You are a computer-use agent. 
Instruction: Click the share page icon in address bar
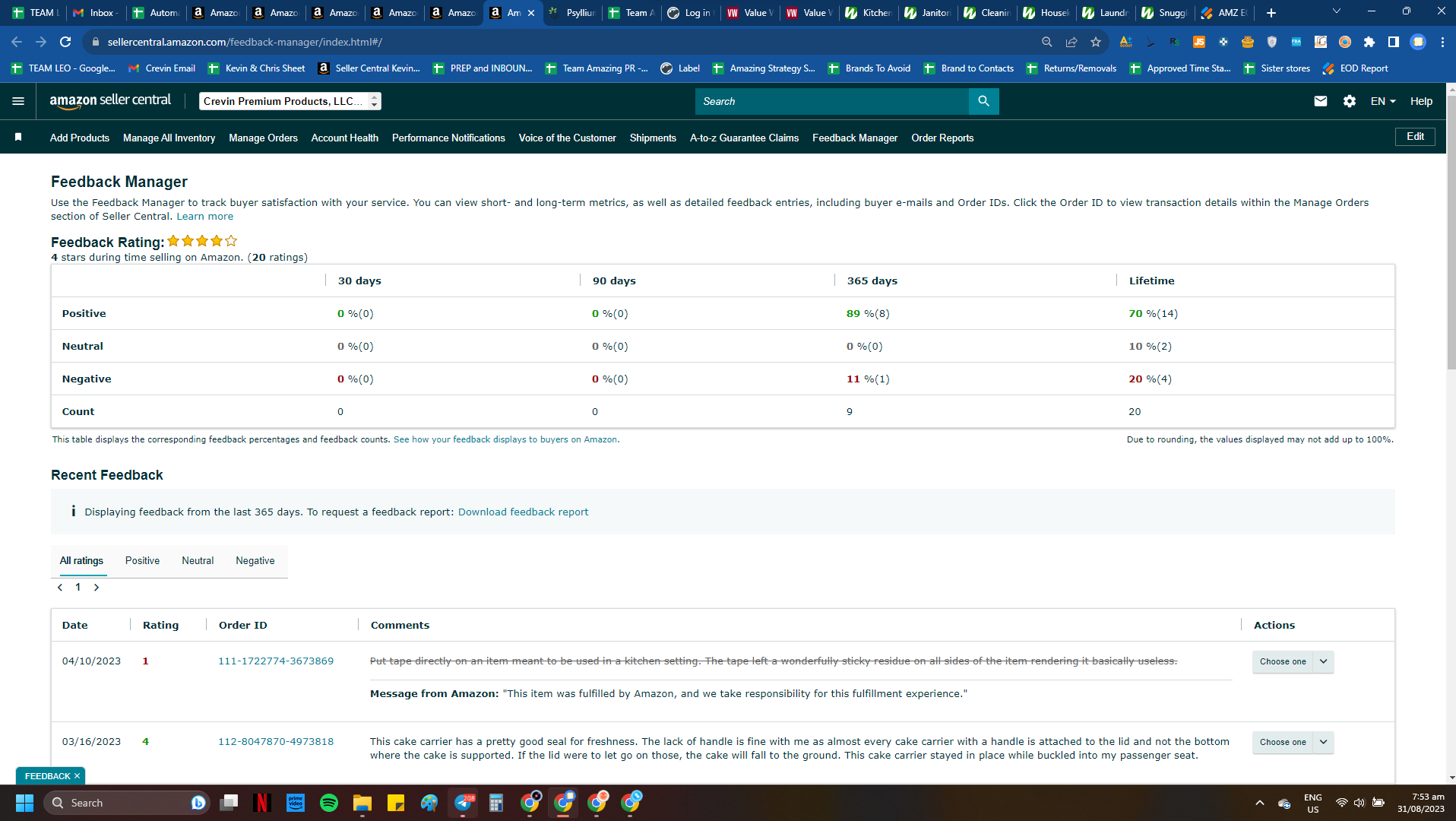click(x=1071, y=42)
